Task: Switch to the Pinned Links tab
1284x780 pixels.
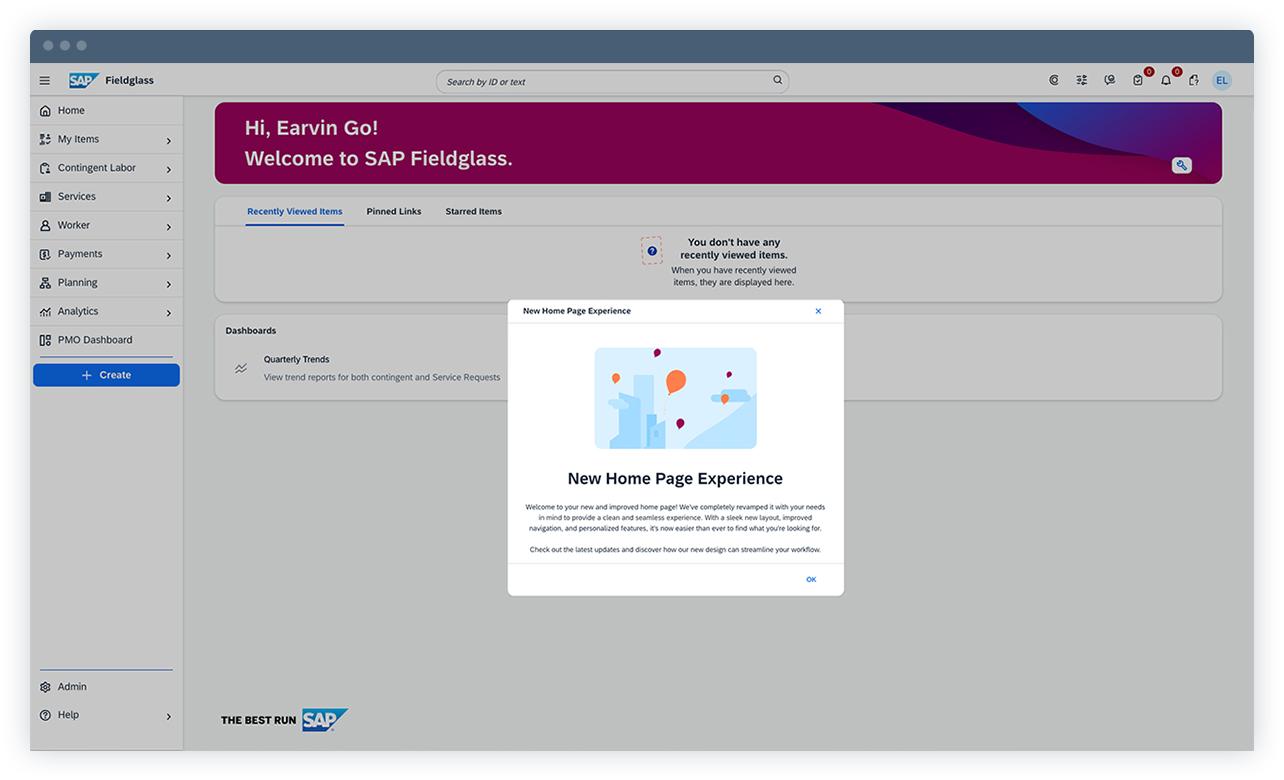Action: (393, 211)
